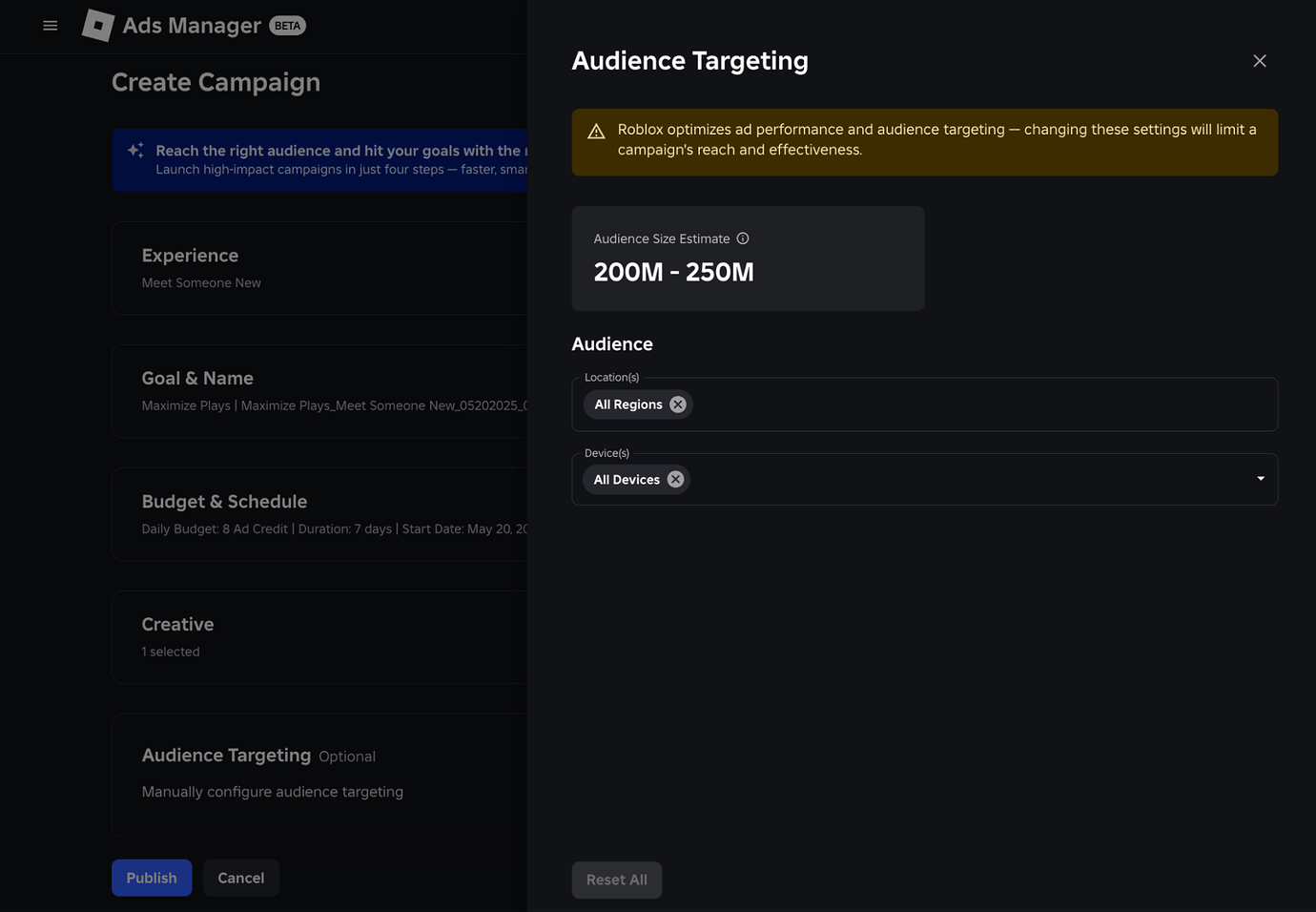1316x912 pixels.
Task: Click the Create Campaign heading
Action: pos(216,83)
